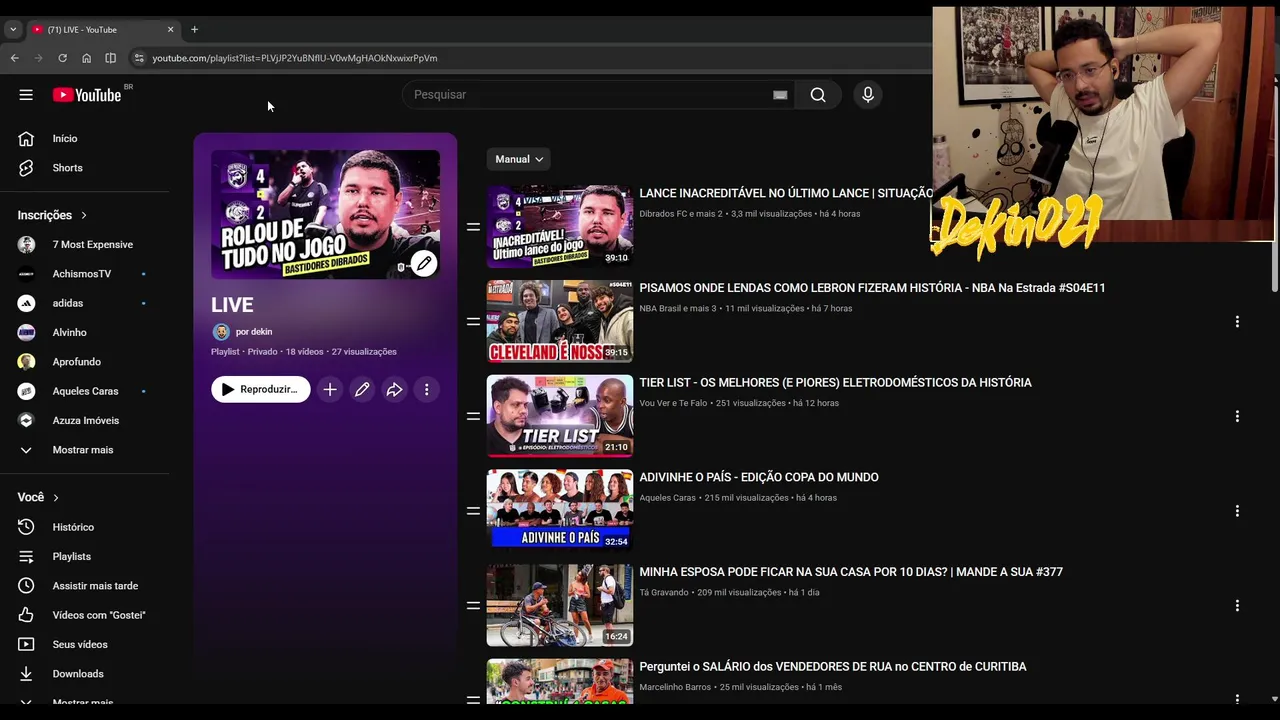Open Aqueles Caras channel in sidebar

pyautogui.click(x=84, y=391)
